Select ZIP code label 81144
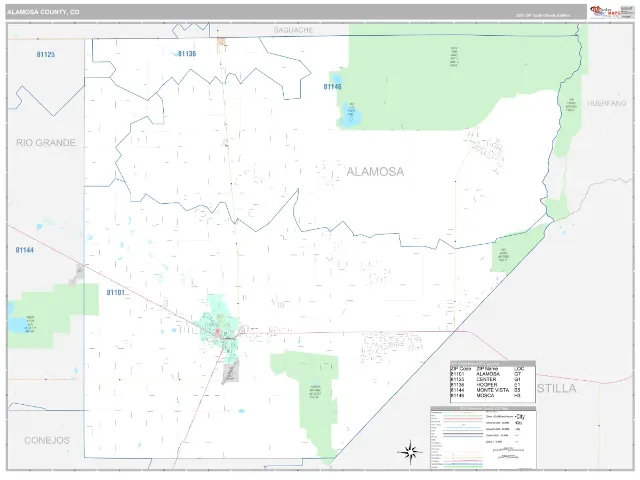Image resolution: width=640 pixels, height=480 pixels. 24,250
